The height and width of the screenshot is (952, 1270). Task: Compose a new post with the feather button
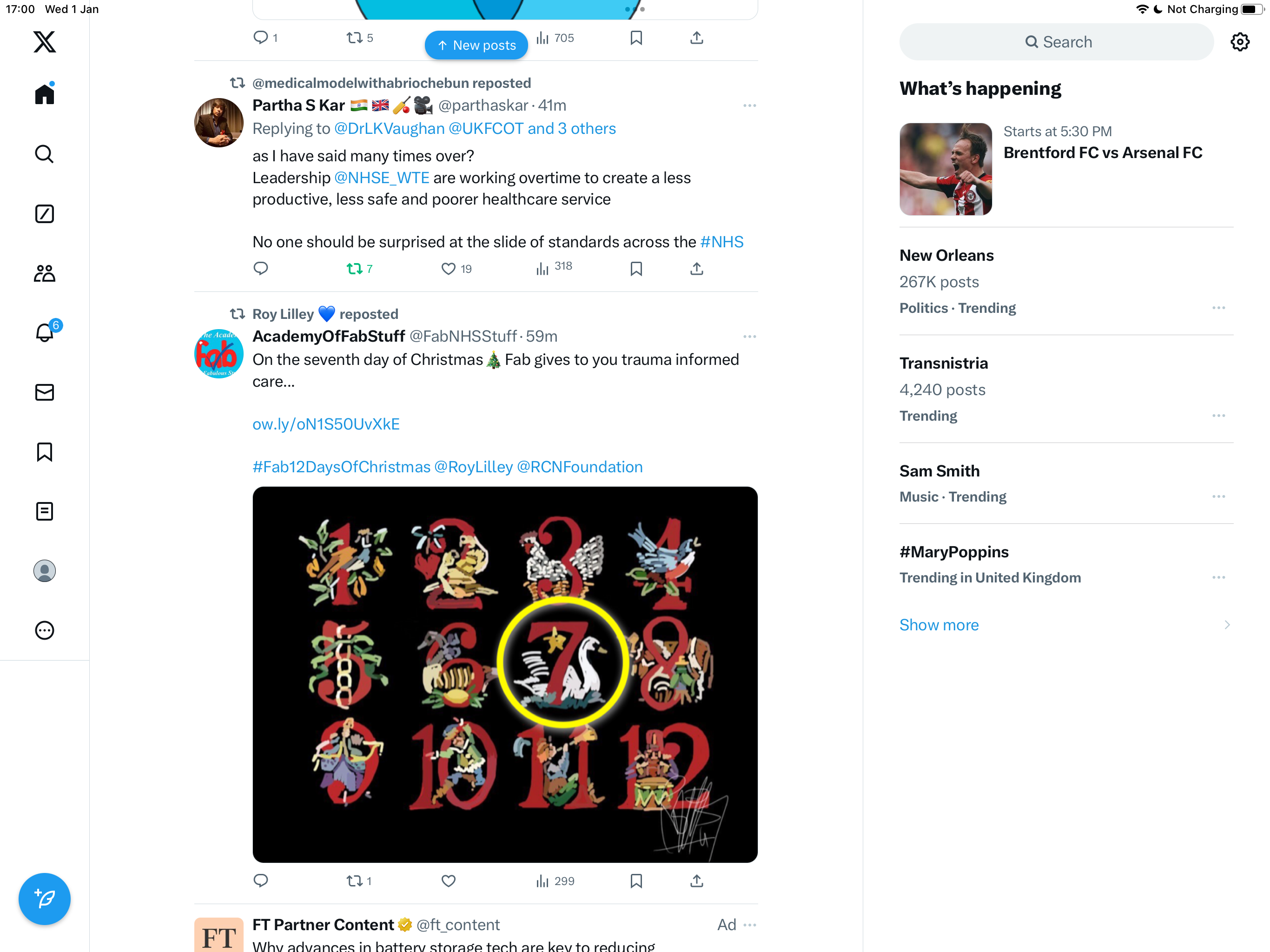click(x=44, y=899)
